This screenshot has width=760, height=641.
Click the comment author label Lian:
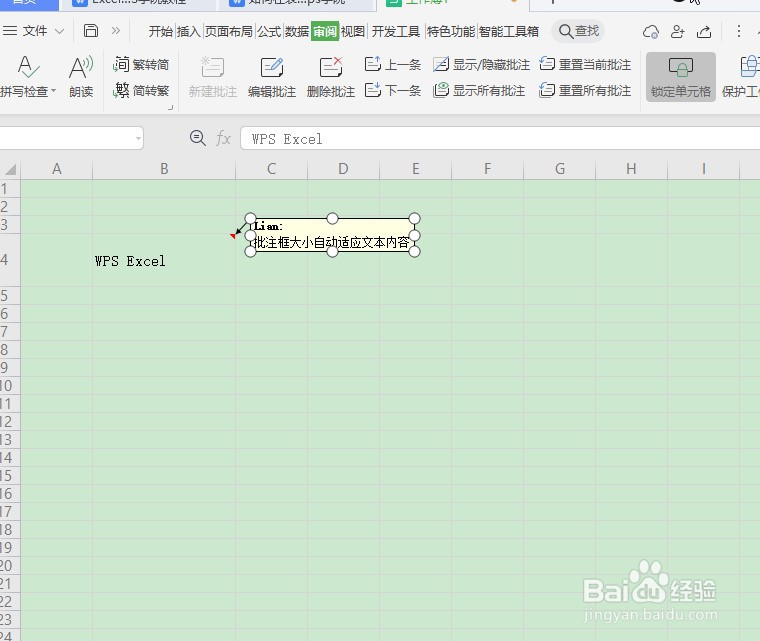coord(268,226)
